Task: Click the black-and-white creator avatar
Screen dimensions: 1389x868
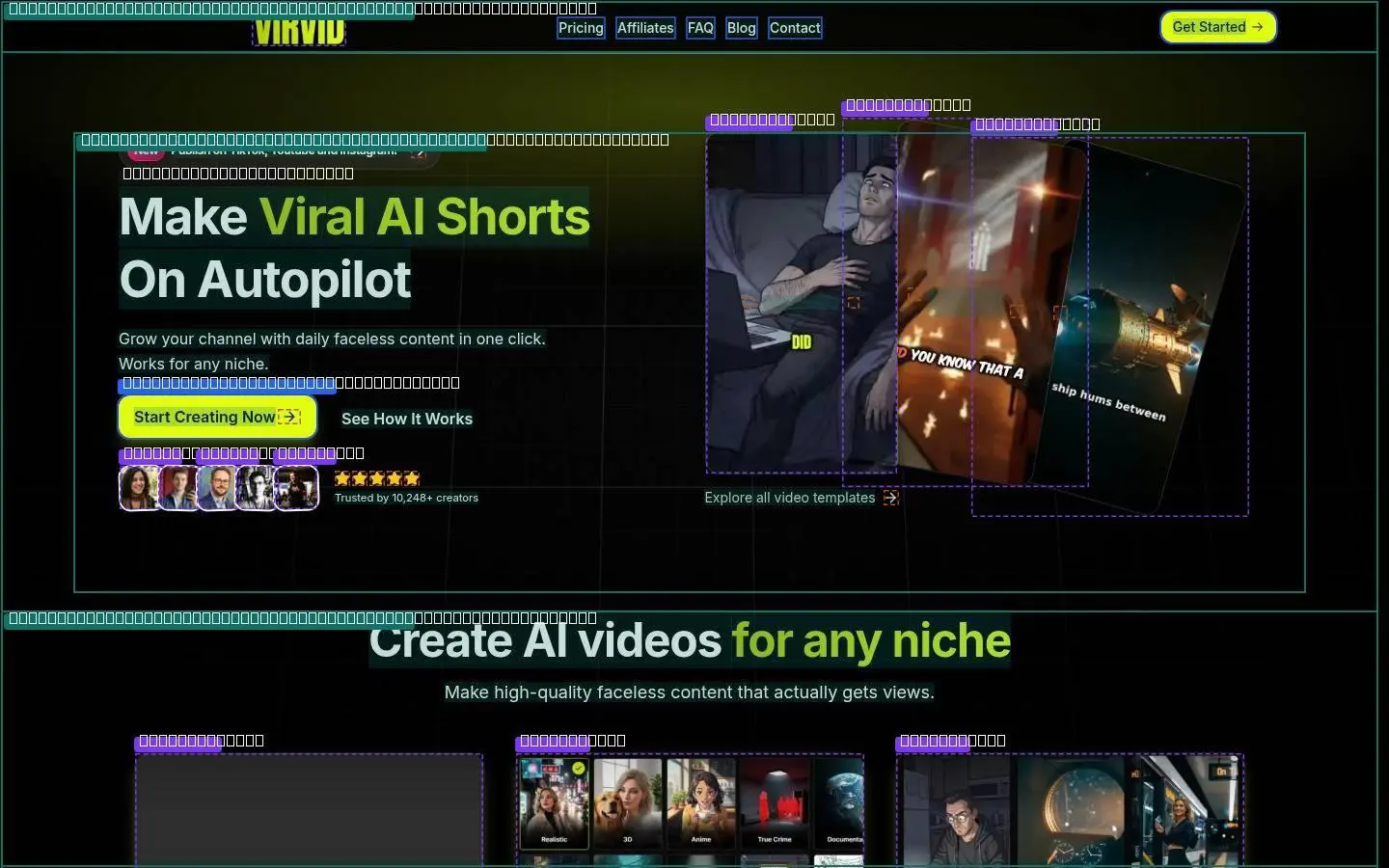Action: point(257,488)
